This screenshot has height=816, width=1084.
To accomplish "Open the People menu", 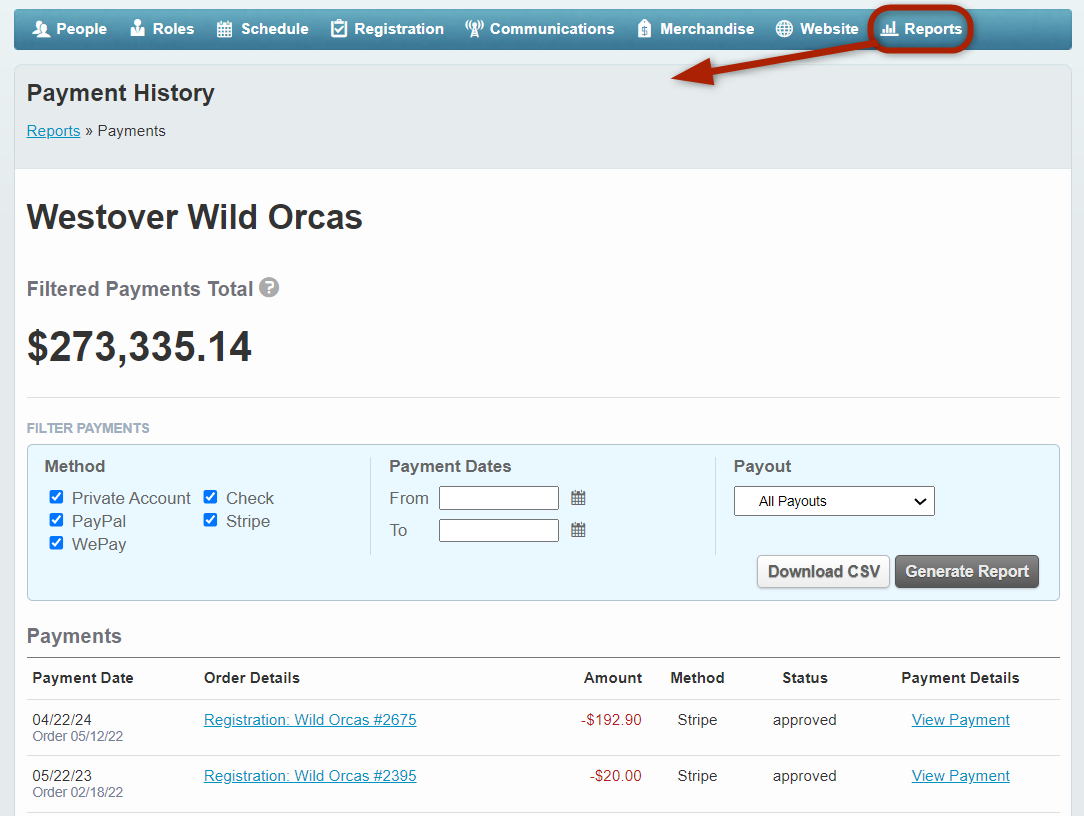I will coord(69,29).
